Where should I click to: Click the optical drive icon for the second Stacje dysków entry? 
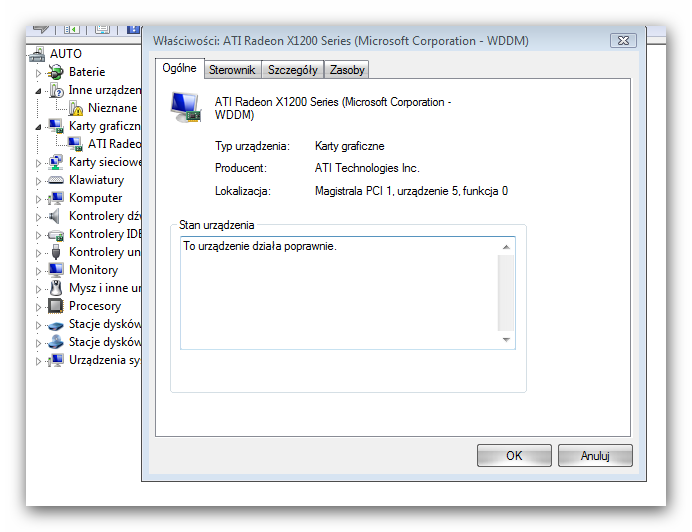pos(56,342)
